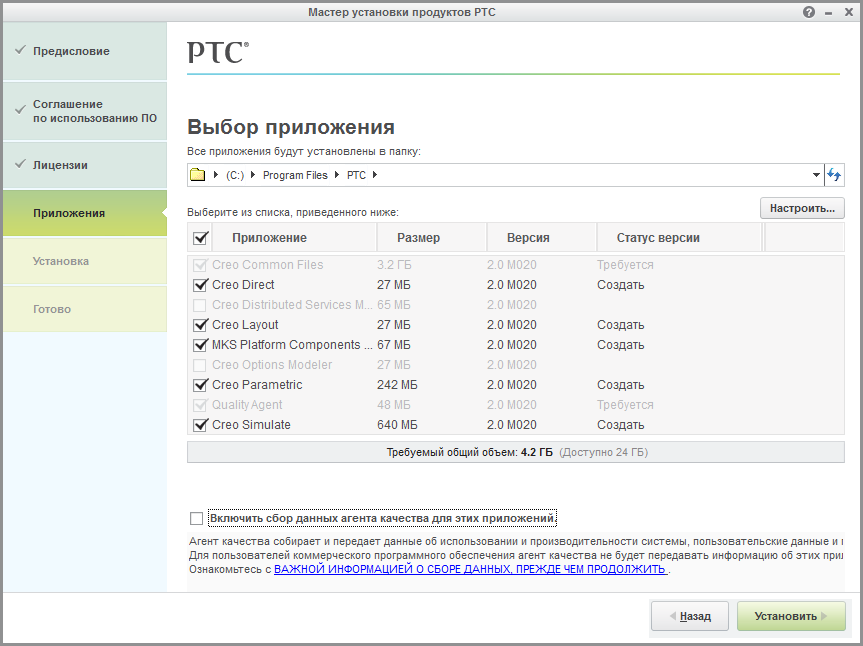Click Создать status in Creo Simulate row
The width and height of the screenshot is (863, 646).
pos(621,425)
